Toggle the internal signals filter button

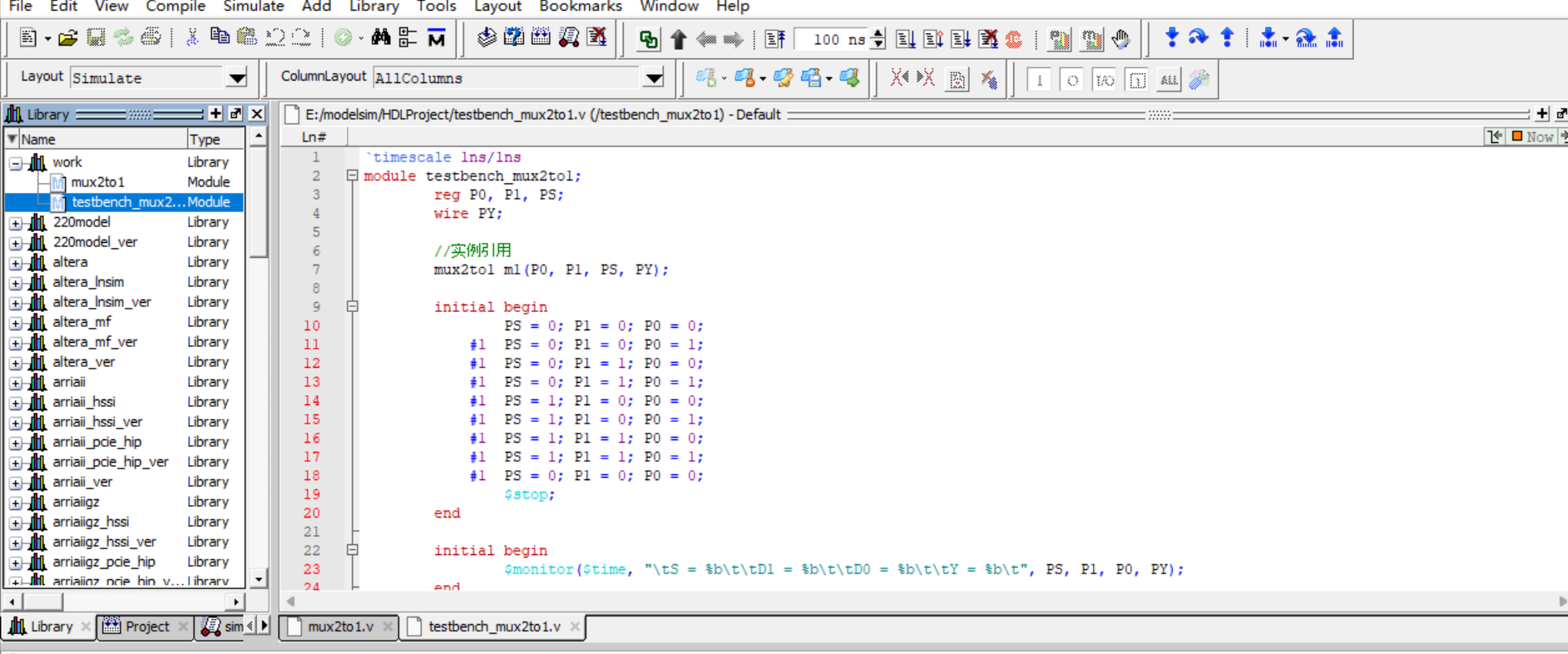[1137, 80]
